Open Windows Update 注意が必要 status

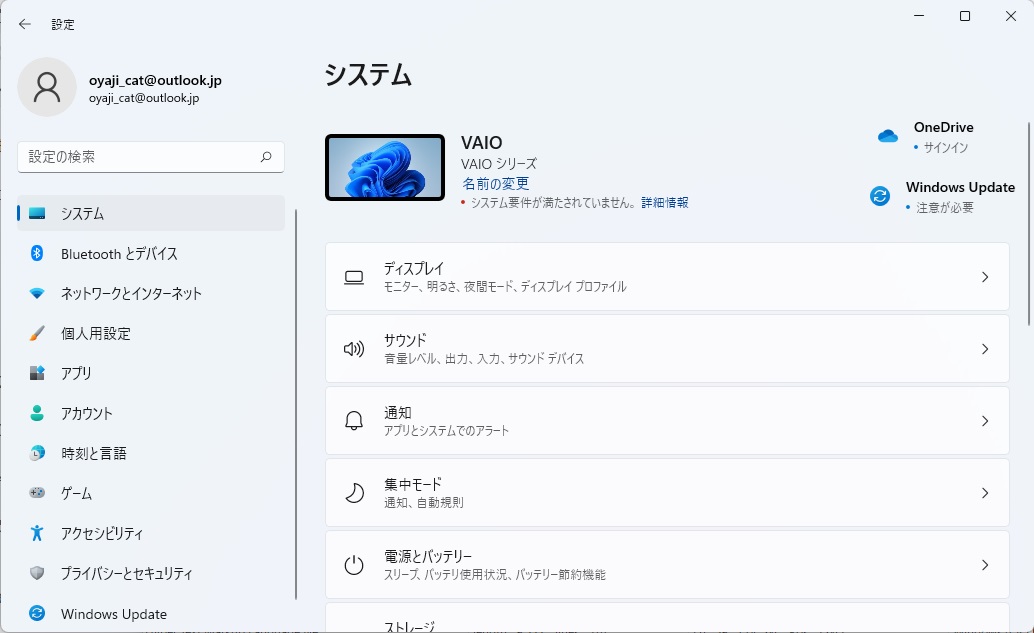pos(944,208)
